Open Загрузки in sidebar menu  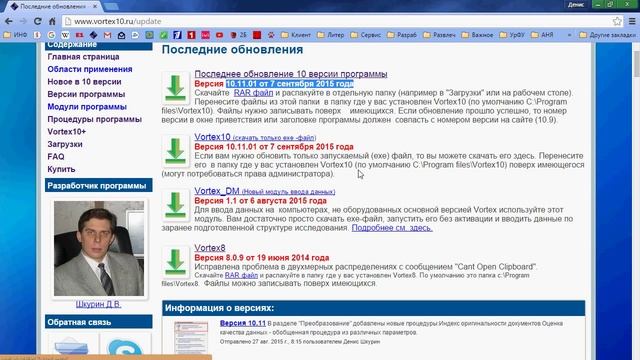point(65,144)
